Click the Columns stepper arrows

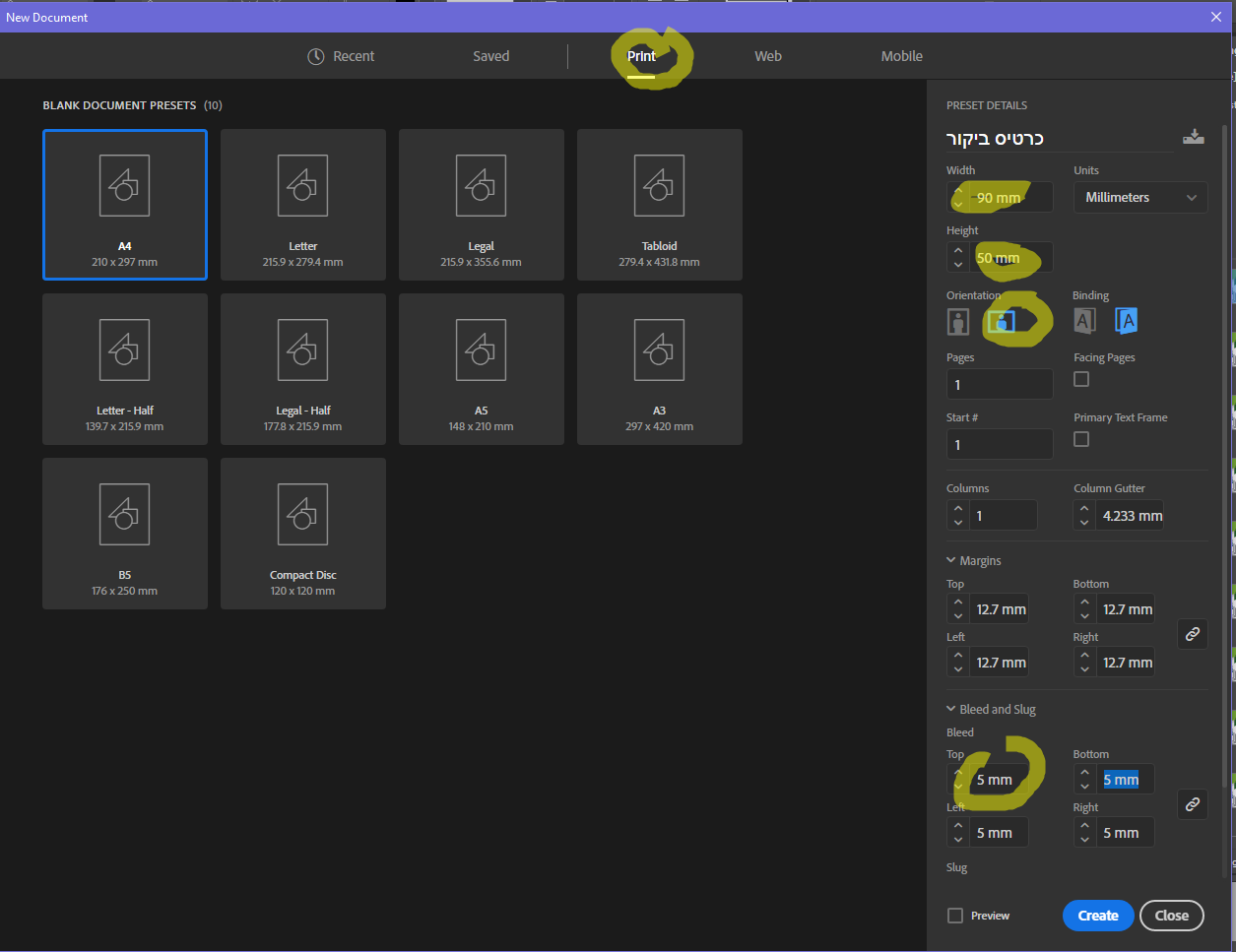click(958, 516)
